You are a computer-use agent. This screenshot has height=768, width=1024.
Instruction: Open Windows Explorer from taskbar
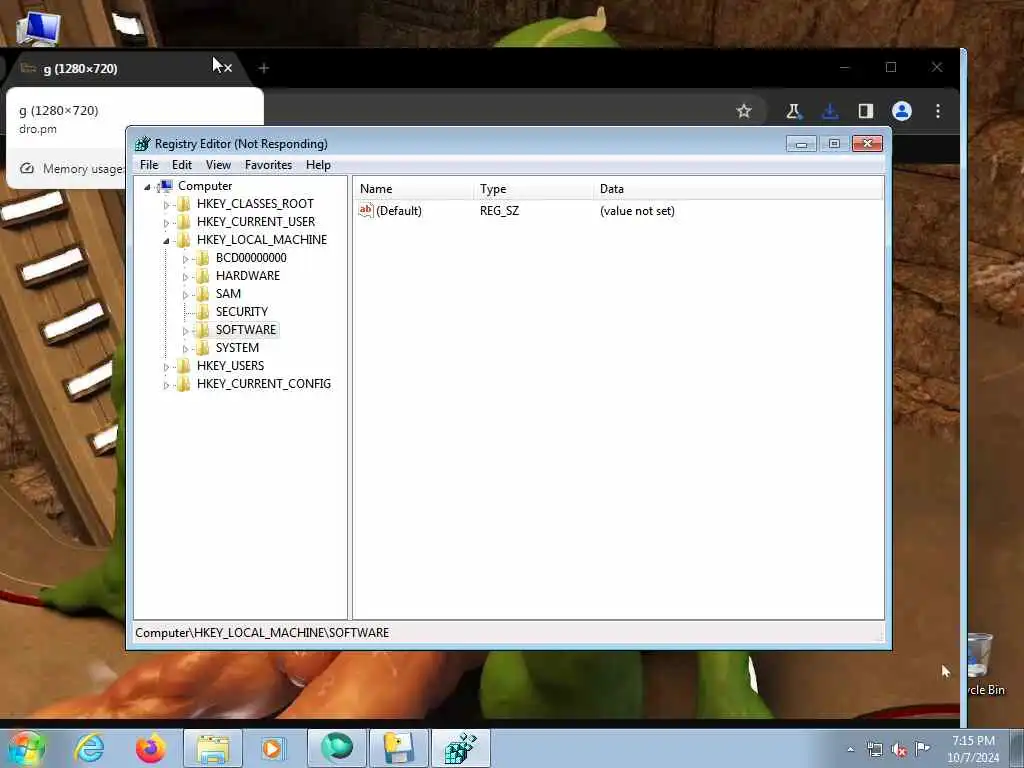click(212, 748)
